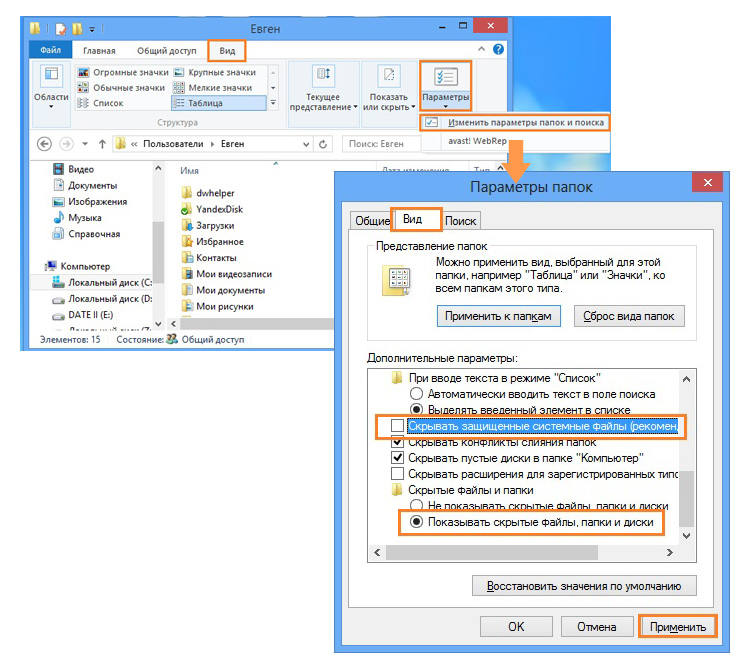
Task: Select Локальный диск (C:) in tree
Action: coord(102,282)
